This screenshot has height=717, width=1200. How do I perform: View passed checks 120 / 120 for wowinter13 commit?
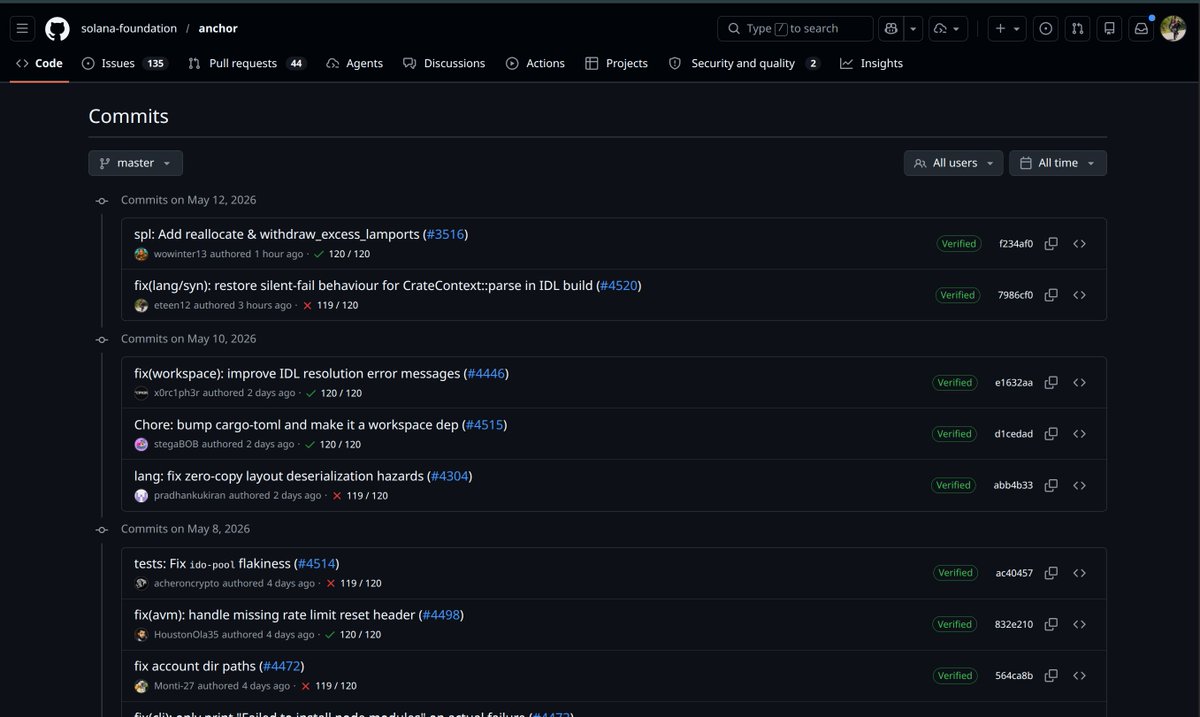341,254
